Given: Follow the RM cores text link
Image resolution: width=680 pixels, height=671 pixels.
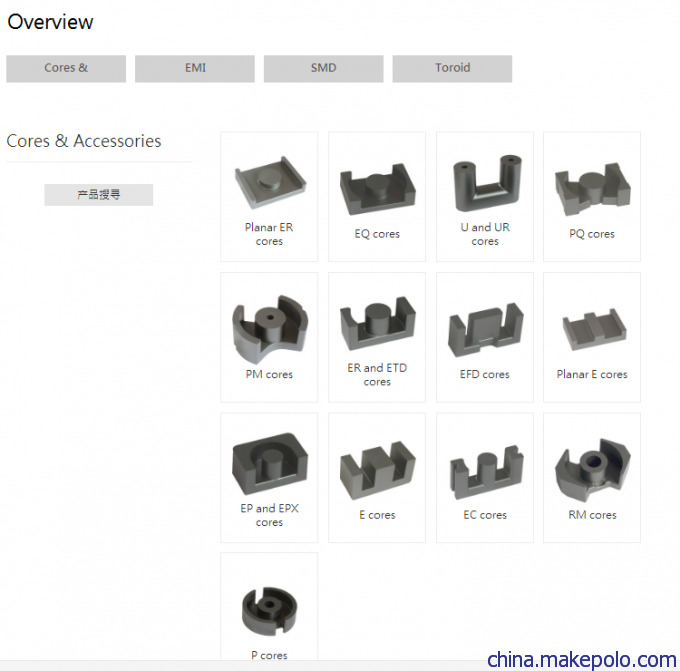Looking at the screenshot, I should [x=592, y=515].
